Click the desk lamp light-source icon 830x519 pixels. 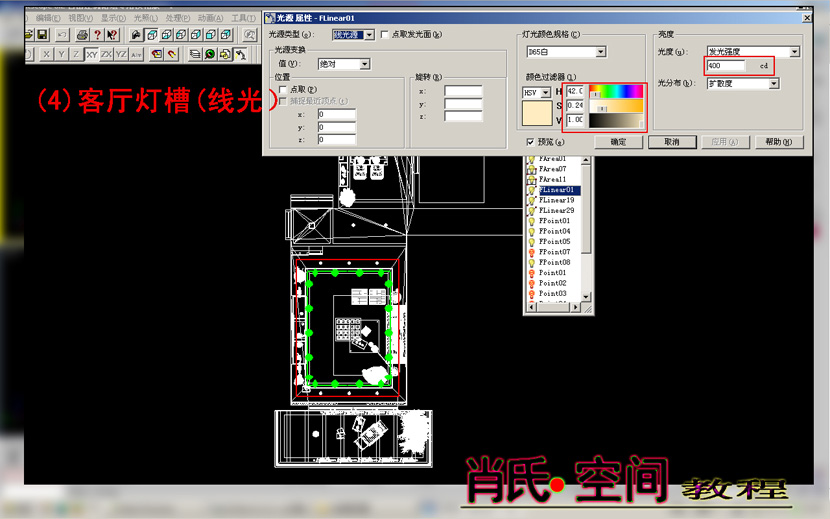(x=241, y=54)
